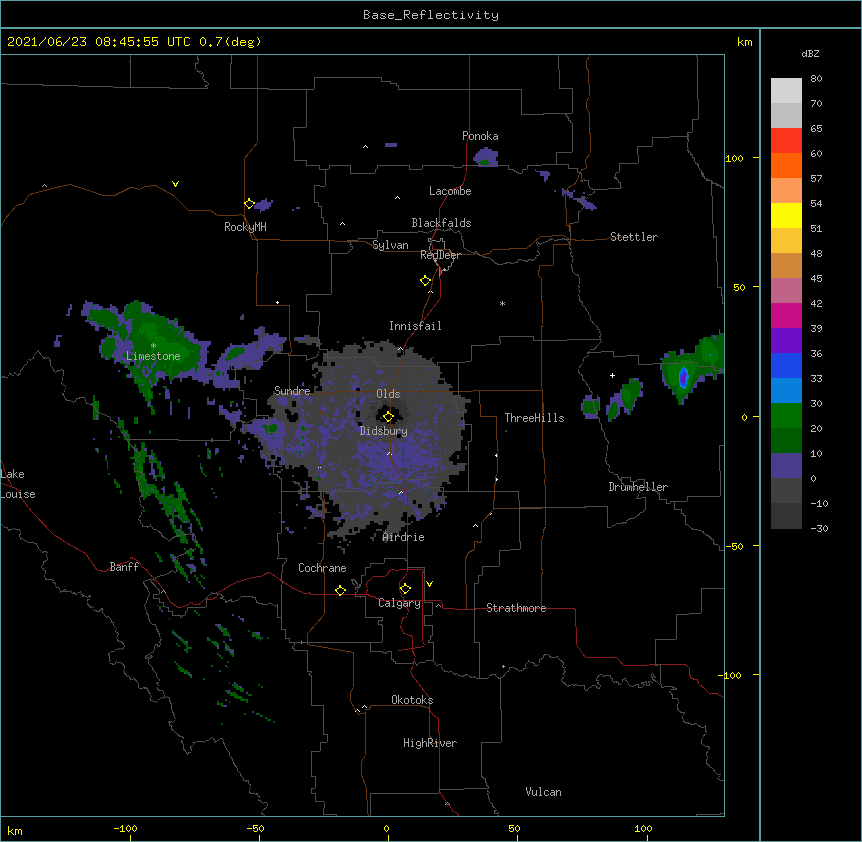This screenshot has width=862, height=842.
Task: Click the Didsbury town label
Action: tap(384, 431)
